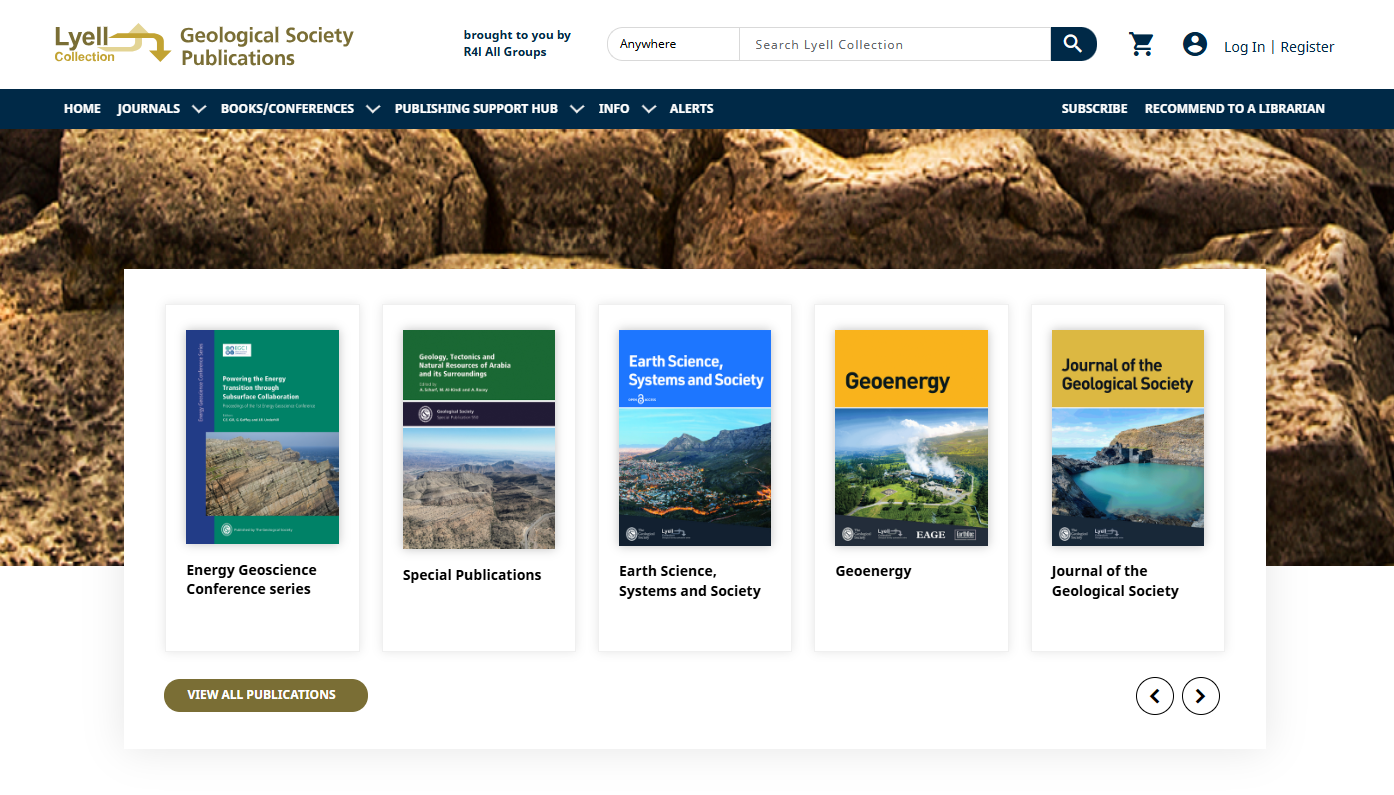Click Energy Geoscience Conference series title
The height and width of the screenshot is (795, 1394).
pyautogui.click(x=251, y=579)
